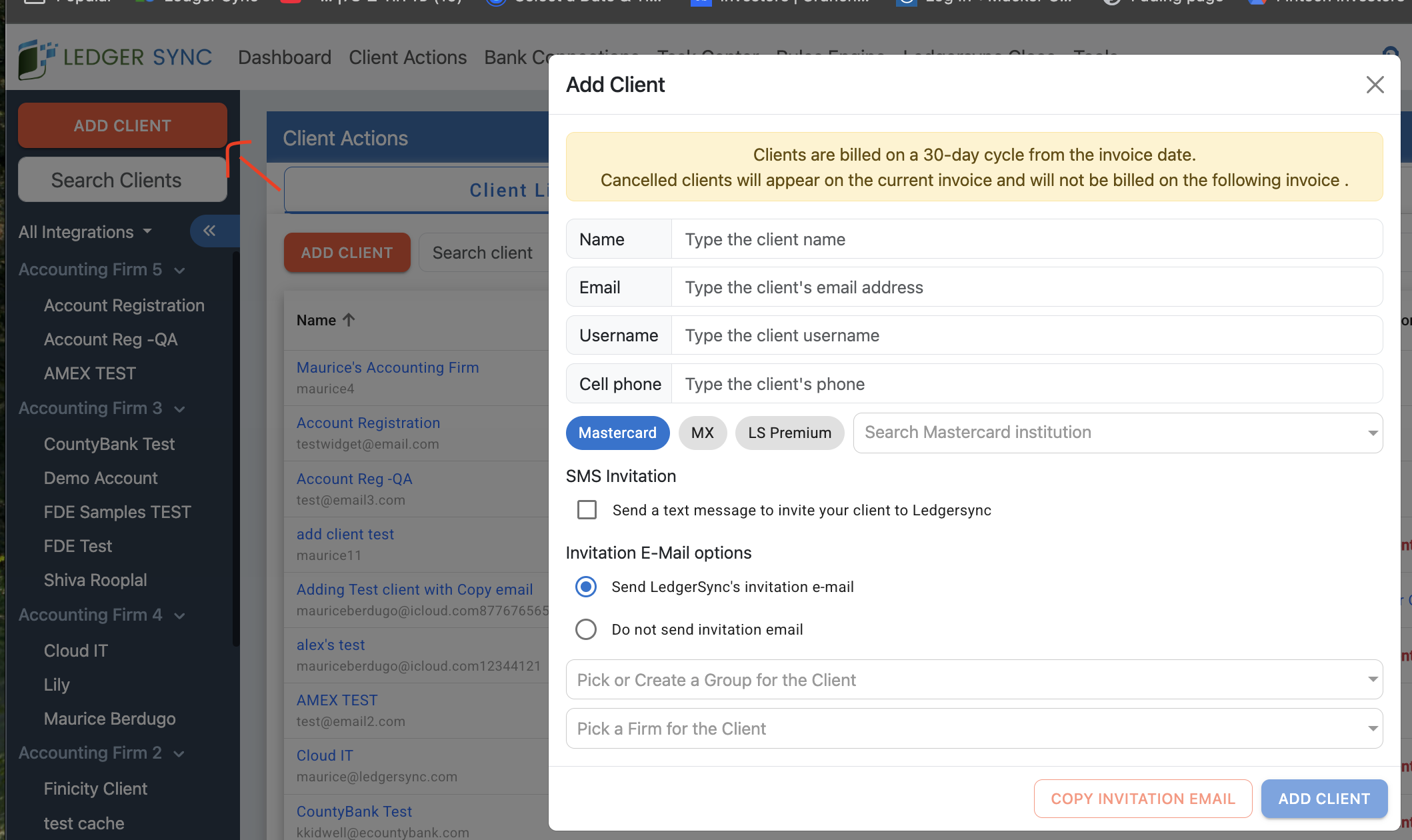1412x840 pixels.
Task: Collapse the sidebar with double-chevron icon
Action: tap(209, 231)
